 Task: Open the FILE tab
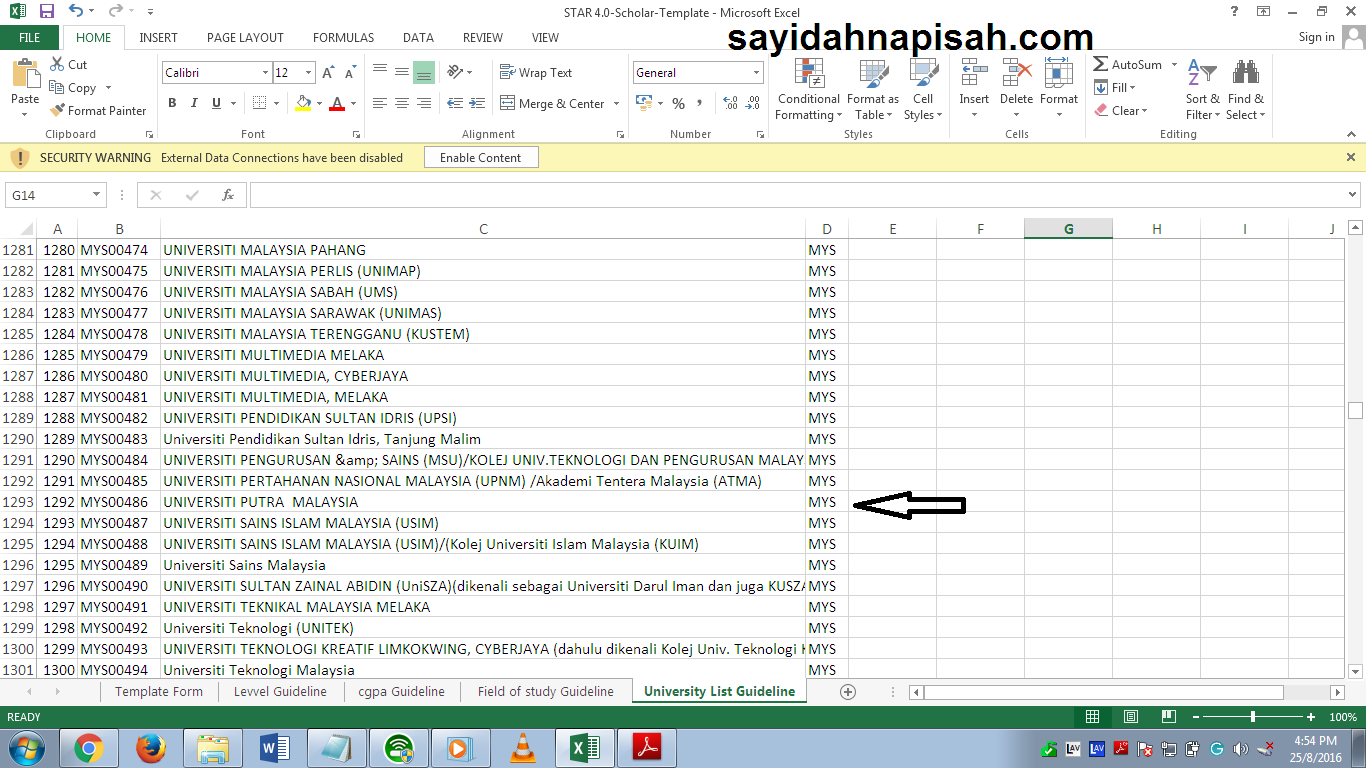coord(30,37)
